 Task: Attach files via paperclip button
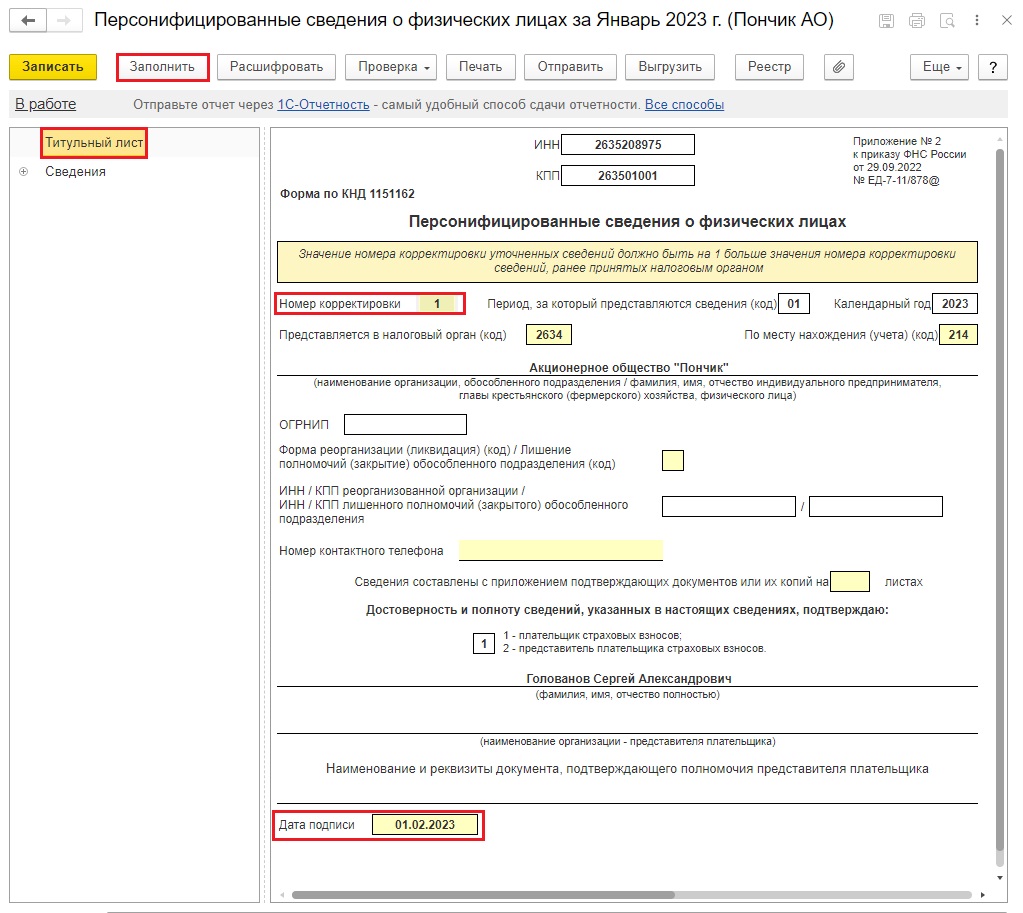[x=839, y=67]
